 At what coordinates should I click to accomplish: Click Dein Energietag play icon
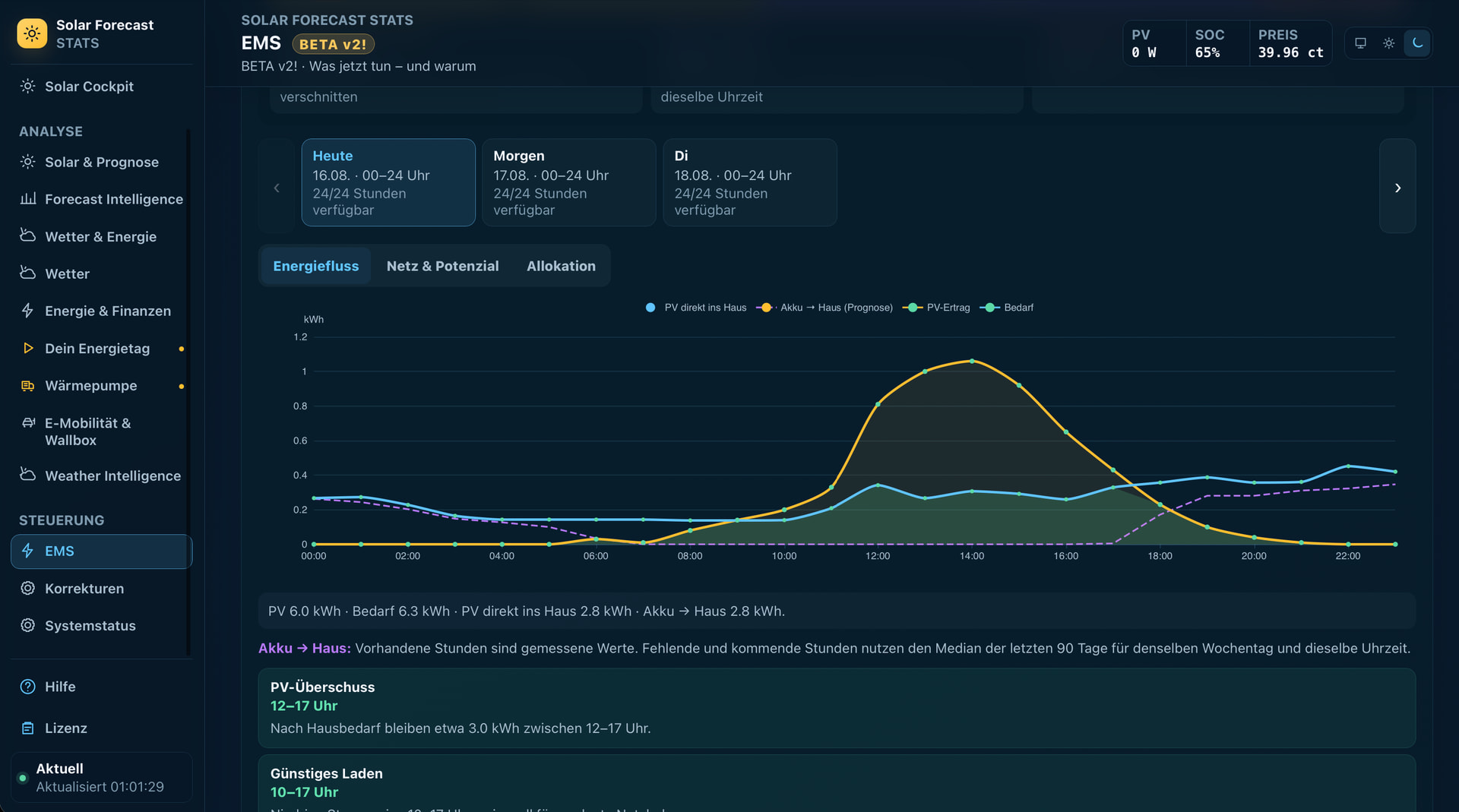pyautogui.click(x=28, y=348)
